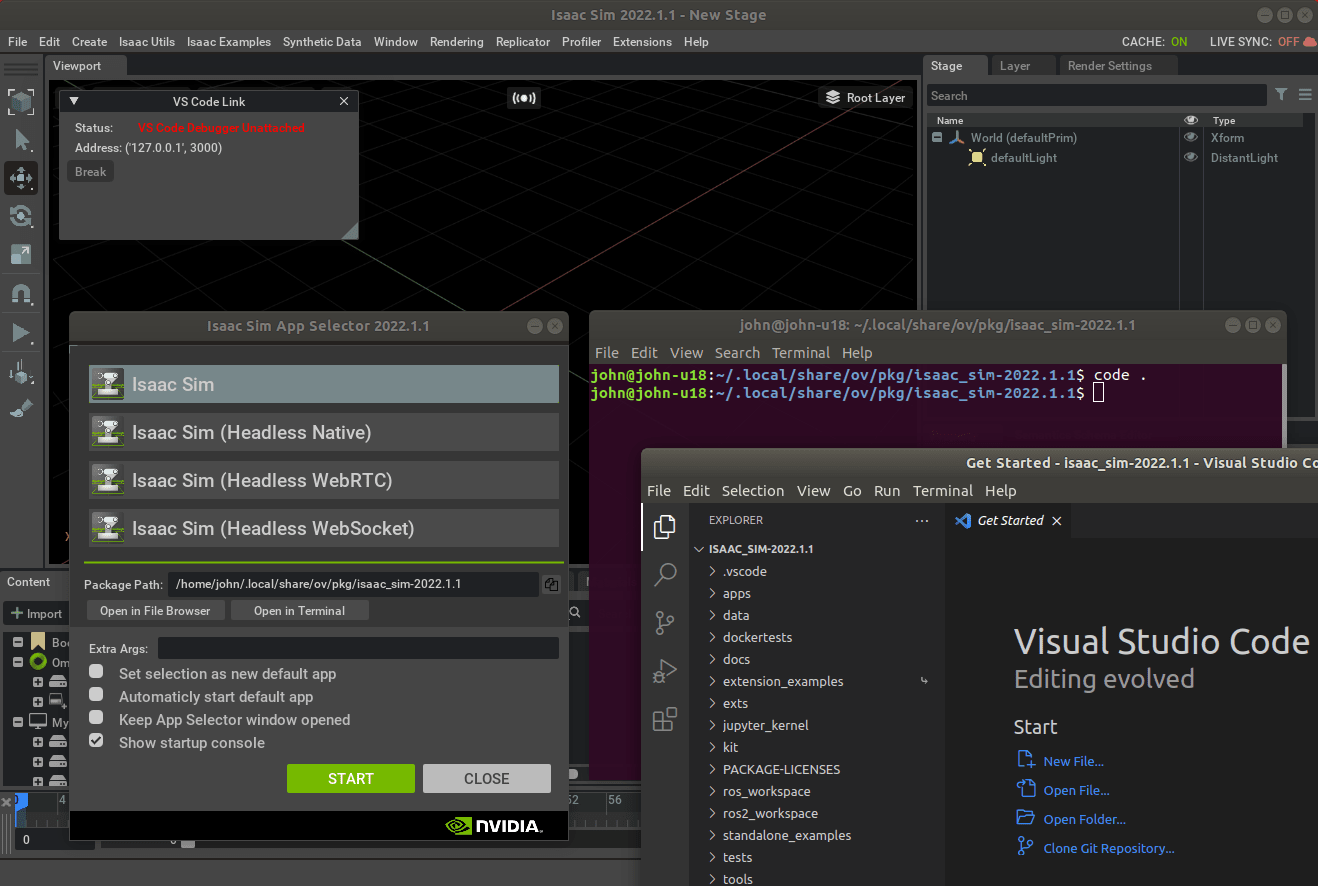Activate the Rotate tool in toolbar
Screen dimensions: 1318x886
(21, 216)
